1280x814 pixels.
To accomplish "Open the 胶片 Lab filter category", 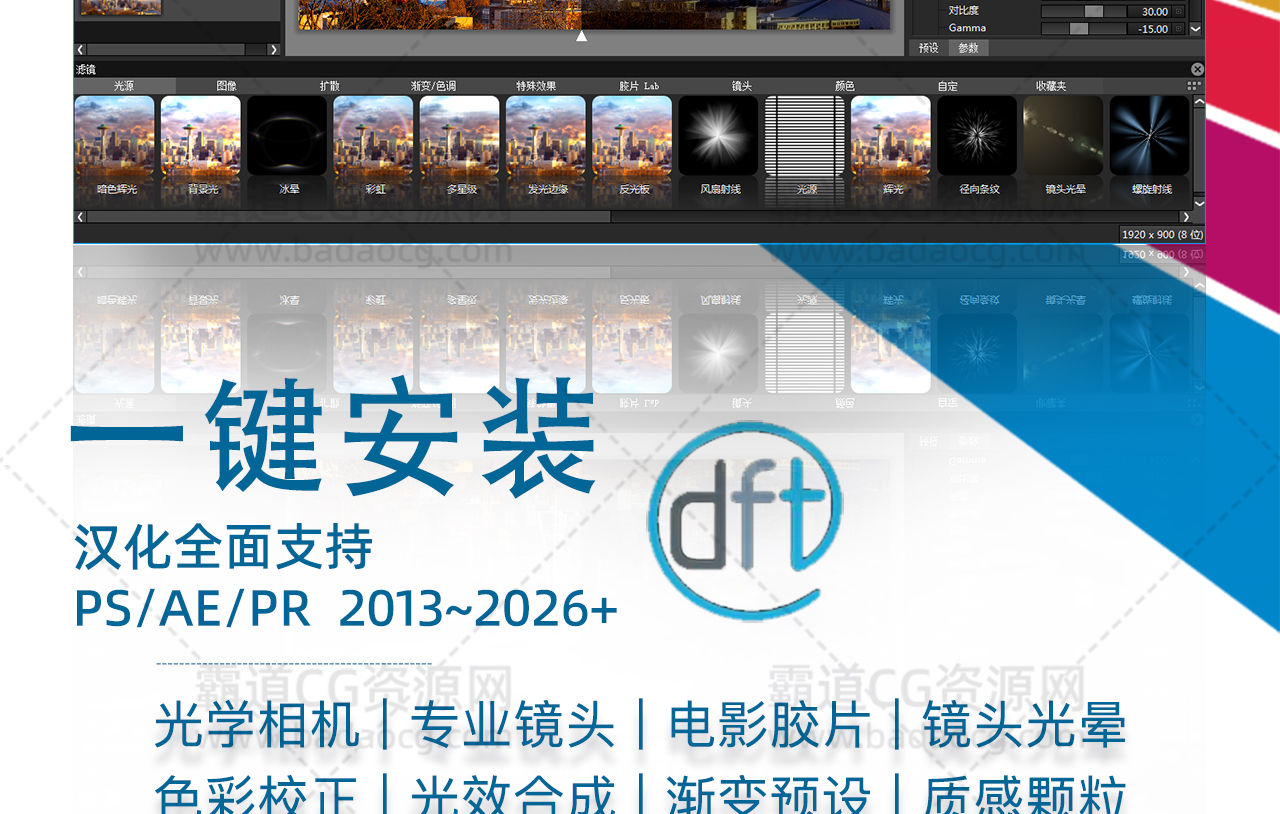I will (x=639, y=86).
